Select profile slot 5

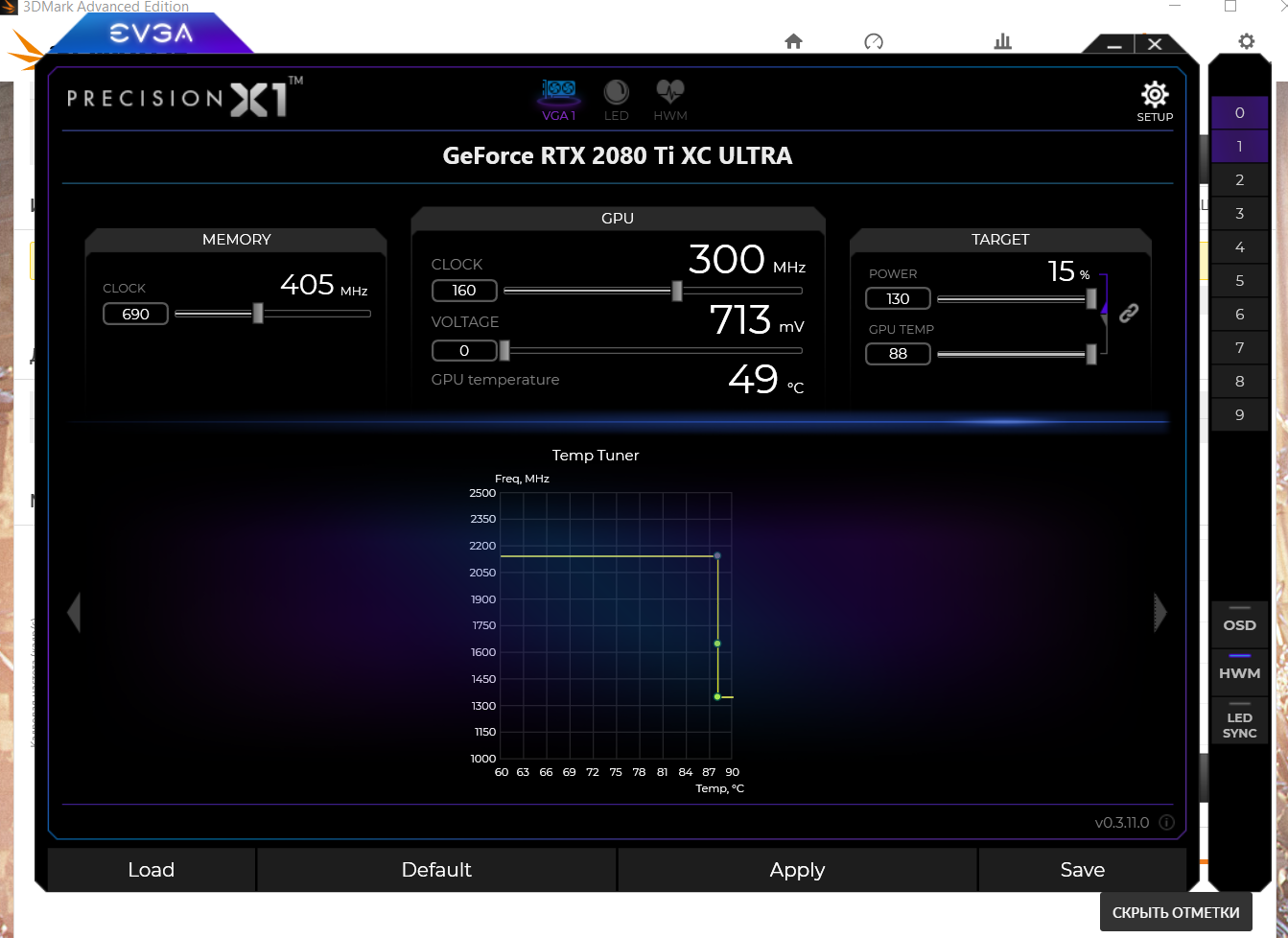[x=1239, y=281]
